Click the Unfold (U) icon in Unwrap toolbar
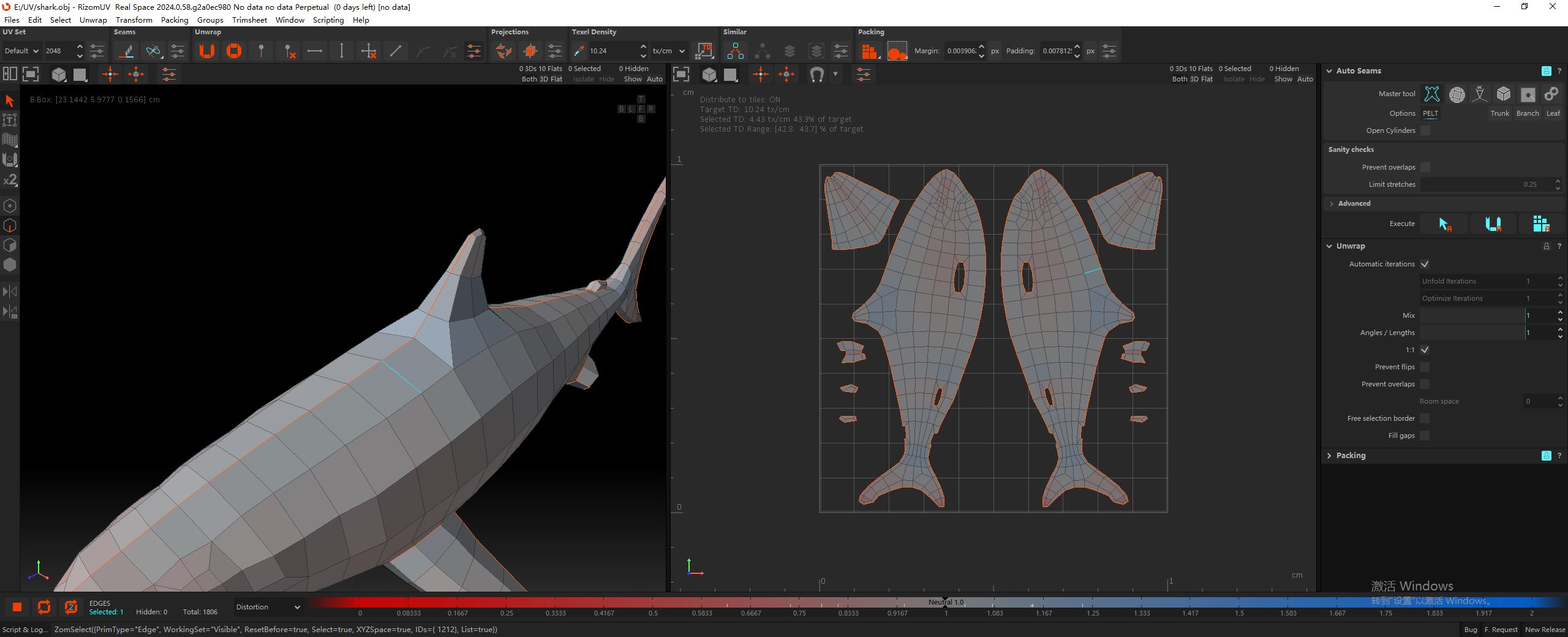The image size is (1568, 637). (x=207, y=51)
